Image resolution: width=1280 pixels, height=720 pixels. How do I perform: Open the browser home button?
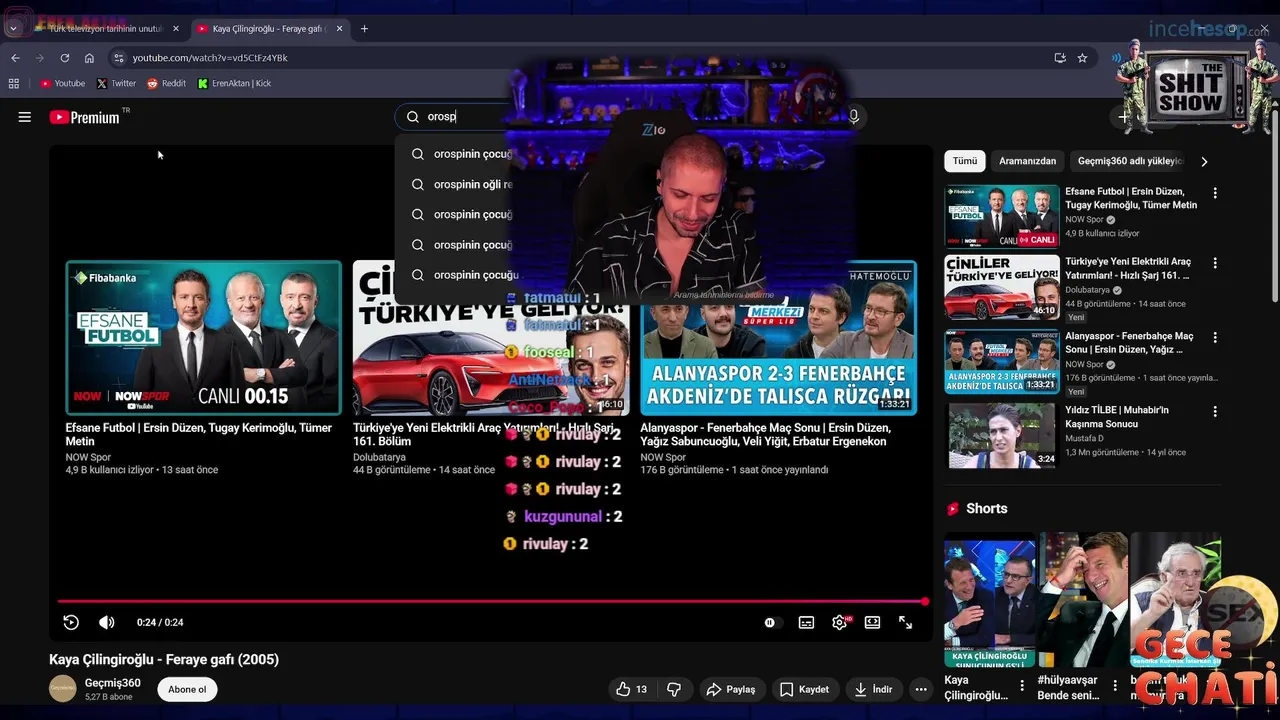(x=89, y=58)
